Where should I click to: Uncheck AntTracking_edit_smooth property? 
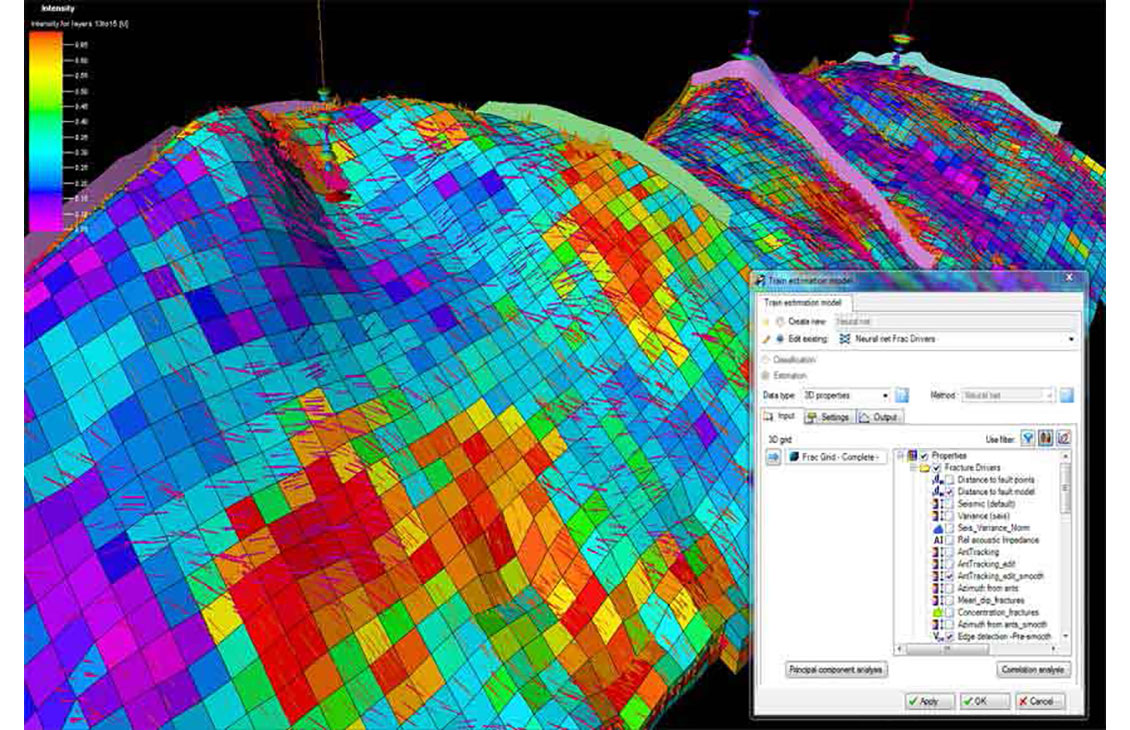click(x=950, y=577)
